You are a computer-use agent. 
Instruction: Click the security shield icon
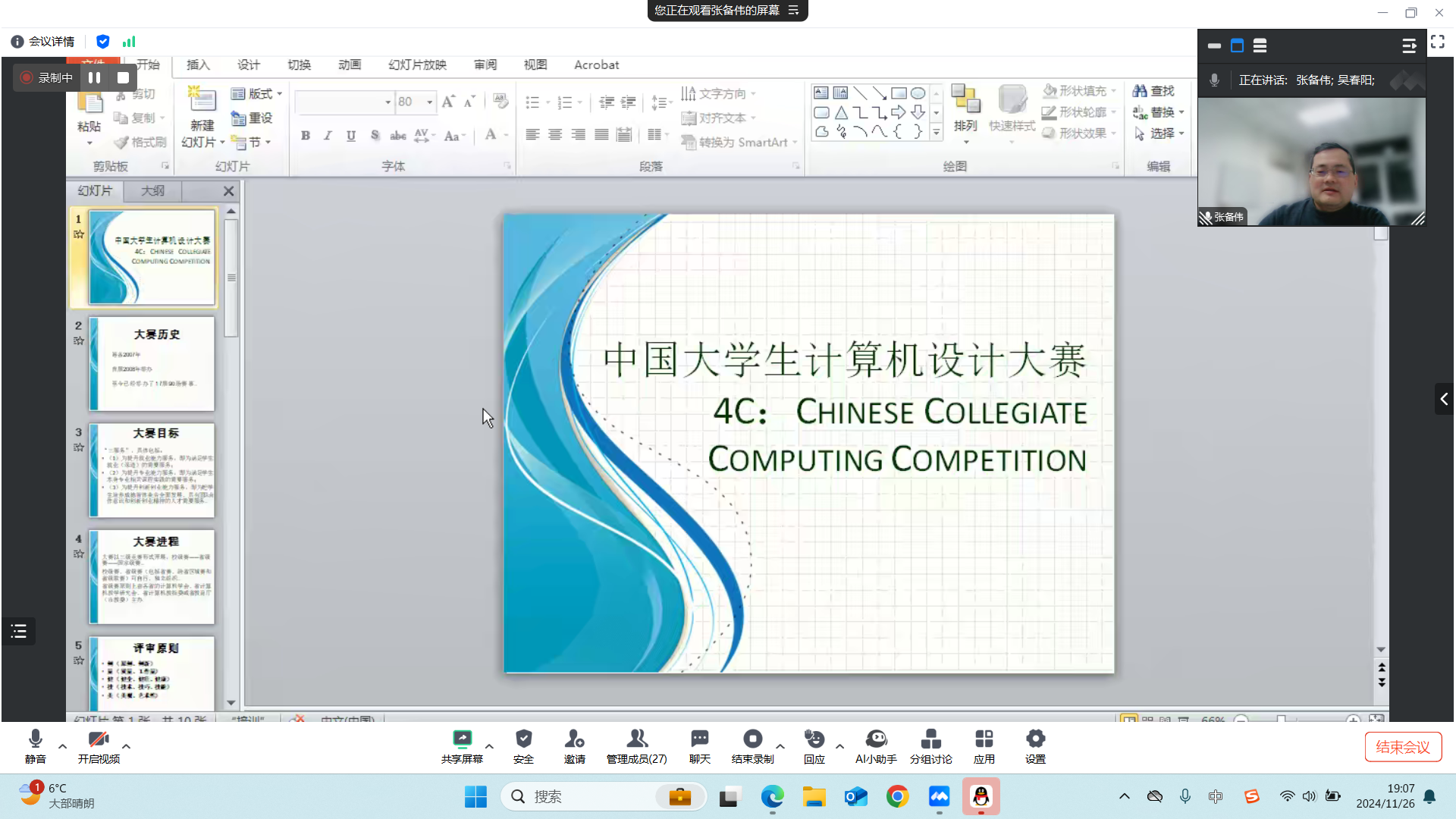tap(523, 739)
